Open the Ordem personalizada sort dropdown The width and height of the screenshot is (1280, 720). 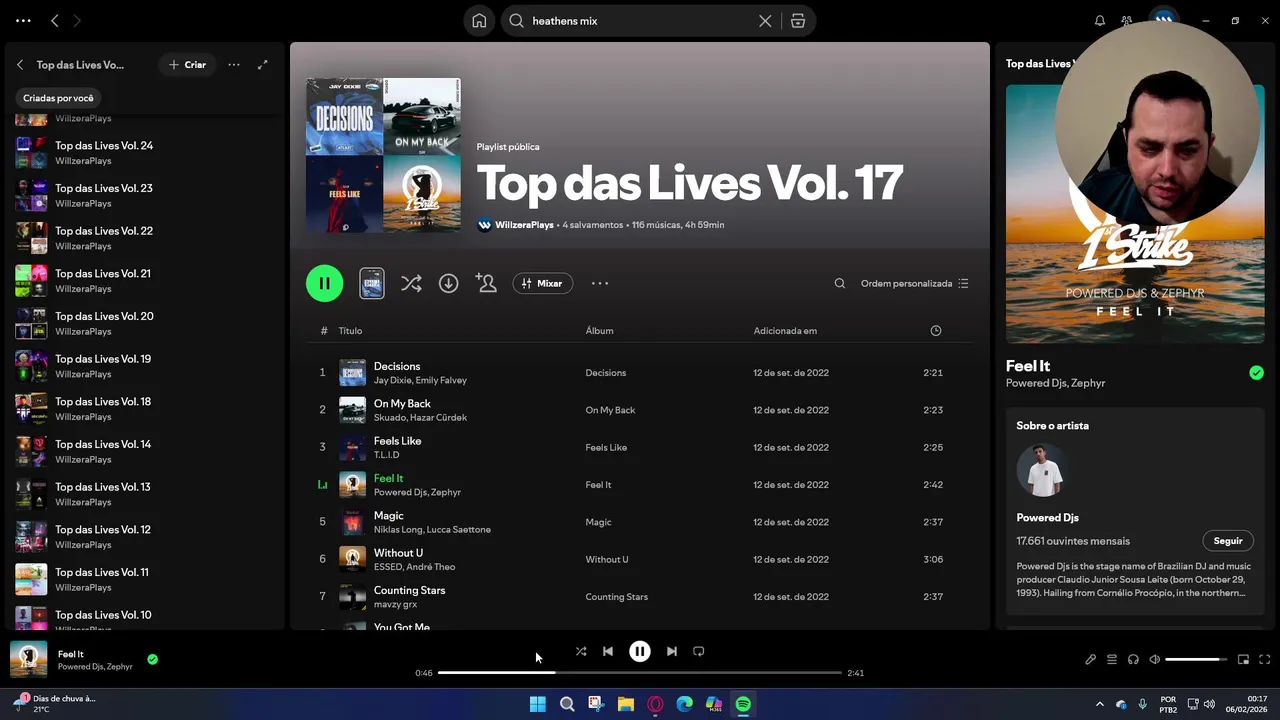coord(914,283)
